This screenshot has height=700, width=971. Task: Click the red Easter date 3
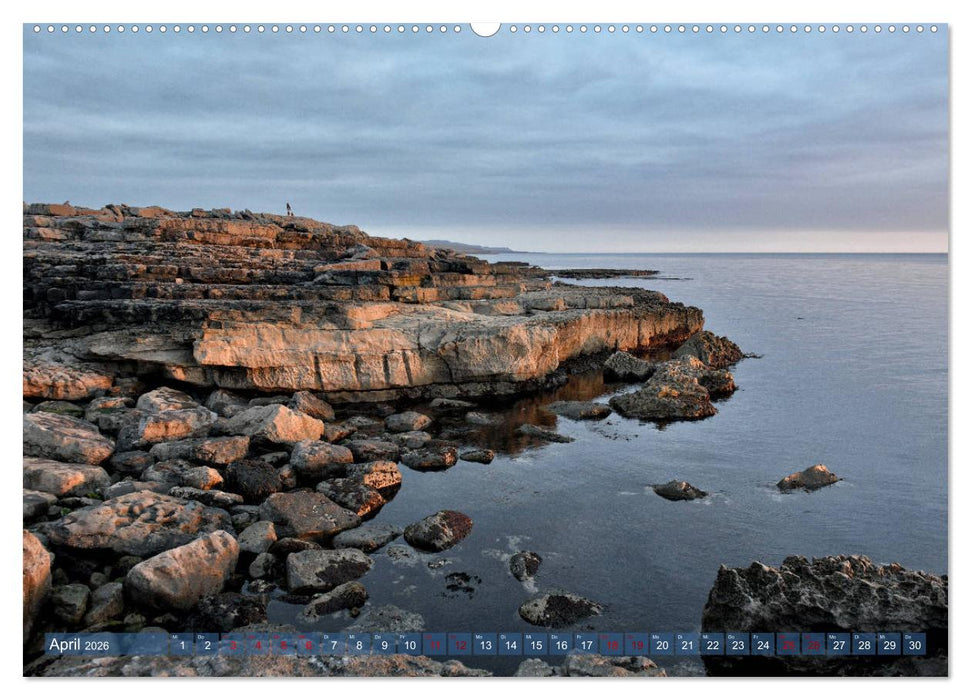232,648
